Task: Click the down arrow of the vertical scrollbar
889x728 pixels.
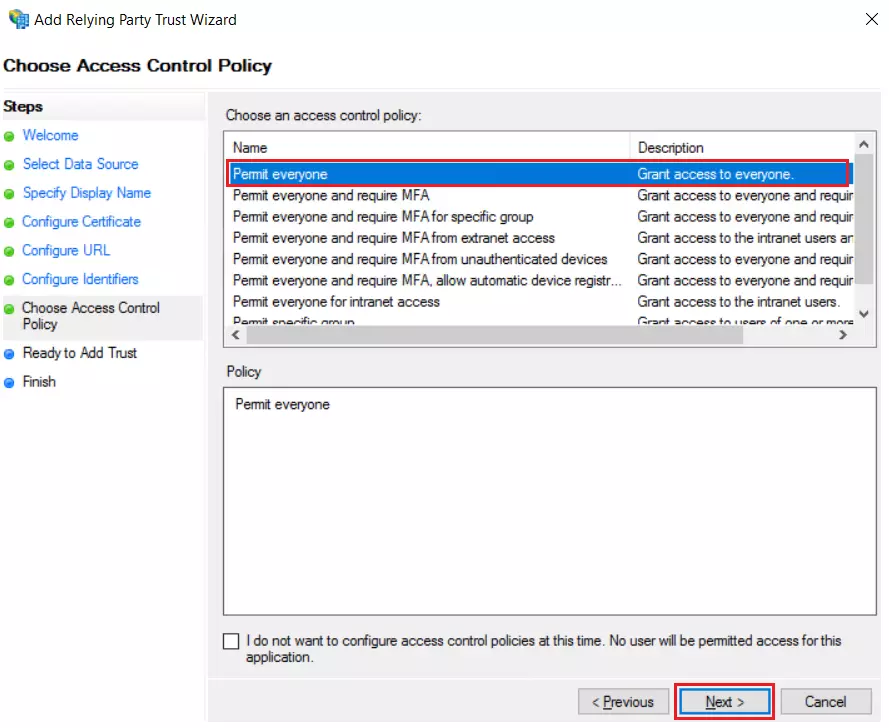Action: point(863,312)
